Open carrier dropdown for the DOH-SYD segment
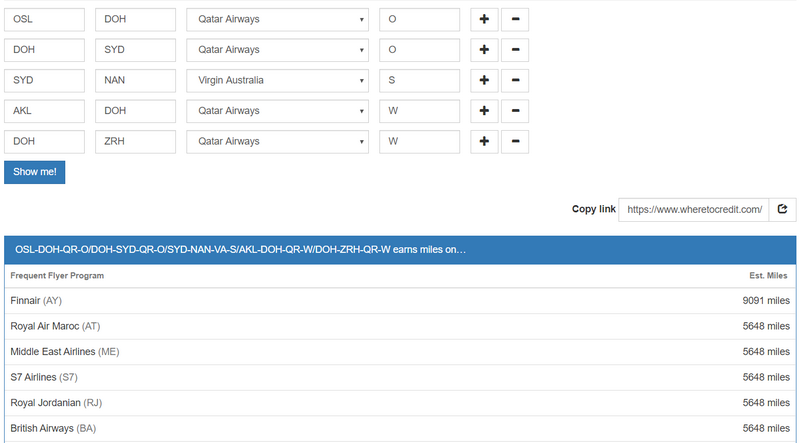 click(x=277, y=50)
